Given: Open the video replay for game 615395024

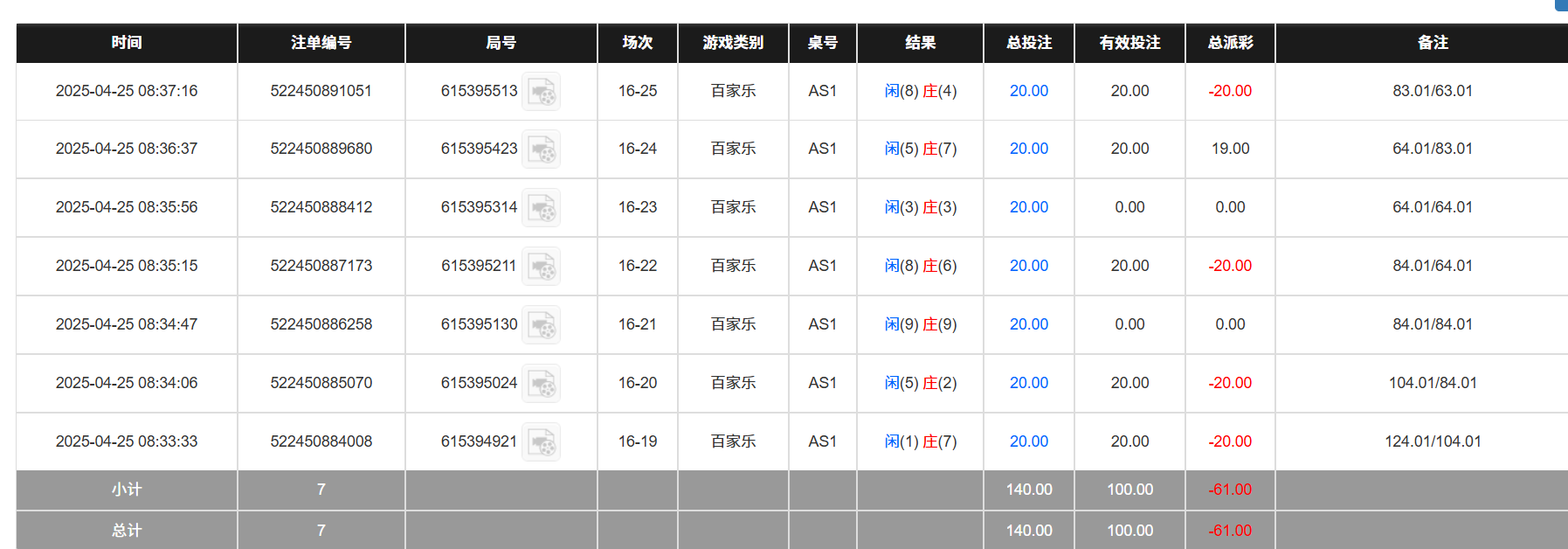Looking at the screenshot, I should click(x=542, y=383).
